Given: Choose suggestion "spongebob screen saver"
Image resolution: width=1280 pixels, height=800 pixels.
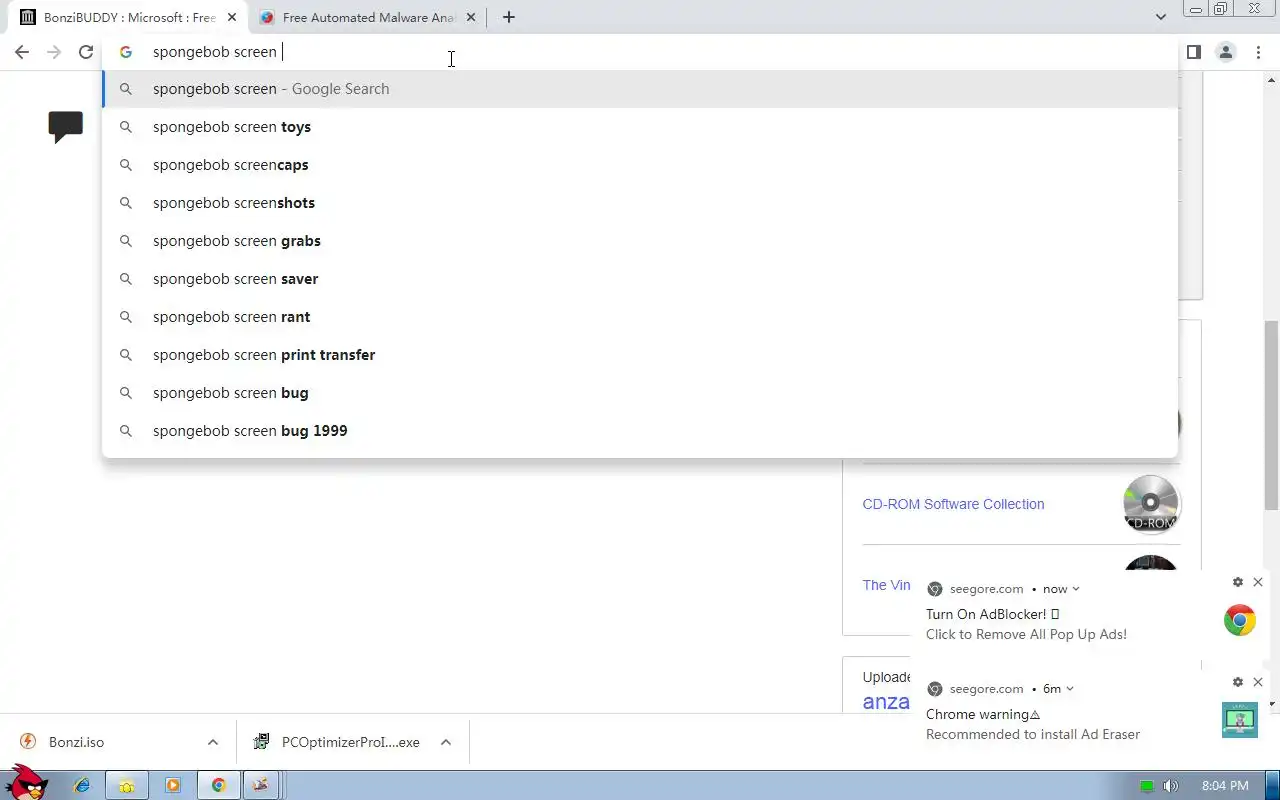Looking at the screenshot, I should [640, 279].
